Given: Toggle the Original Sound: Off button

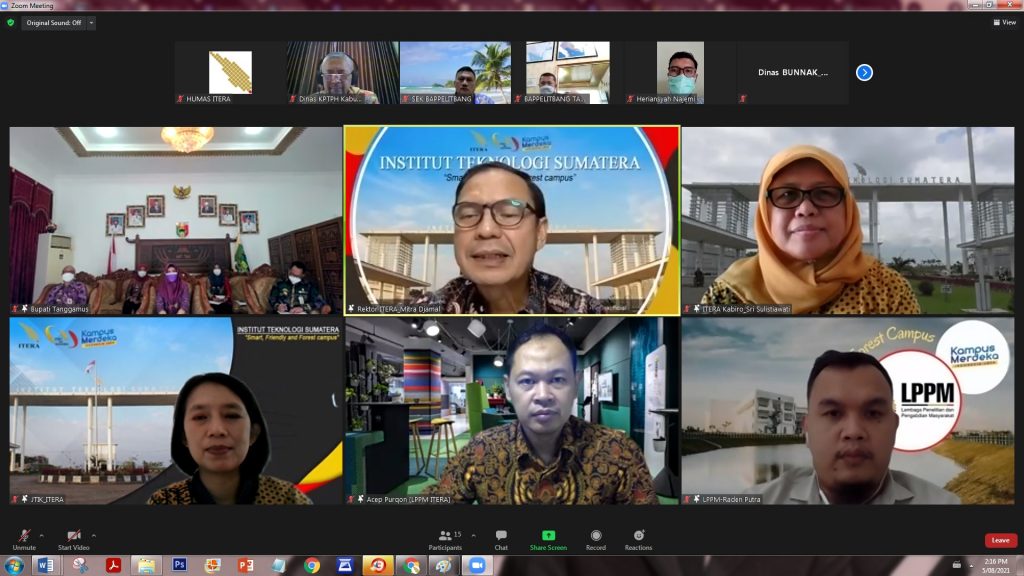Looking at the screenshot, I should coord(54,23).
